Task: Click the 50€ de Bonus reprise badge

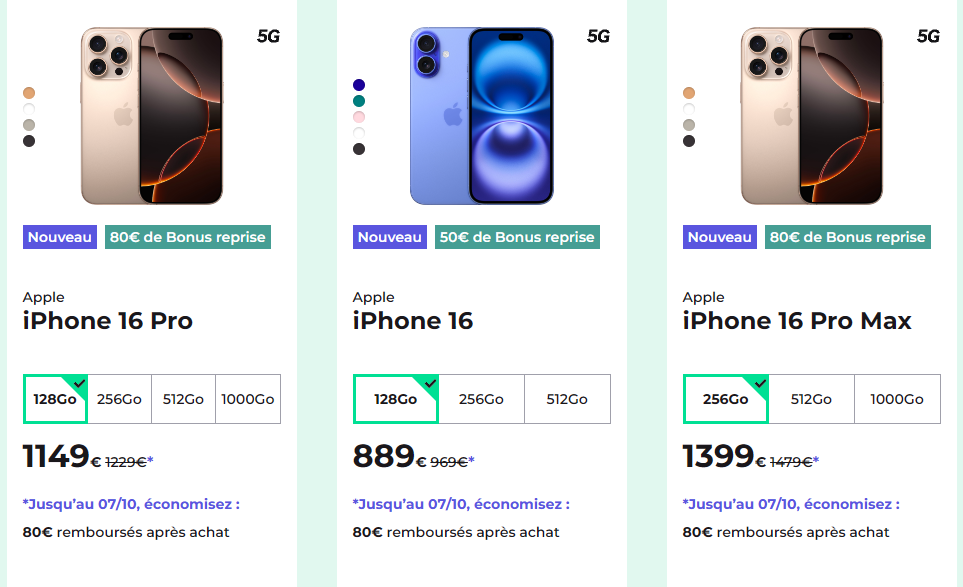Action: click(x=518, y=237)
